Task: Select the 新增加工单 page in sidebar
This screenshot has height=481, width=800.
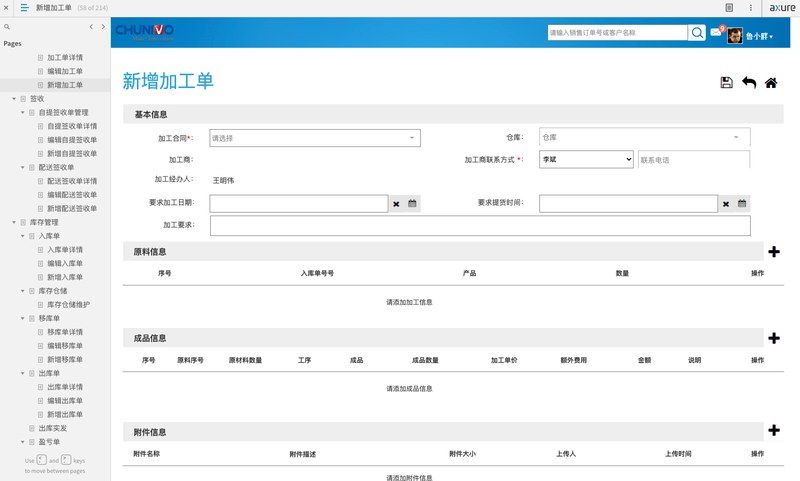Action: click(x=65, y=85)
